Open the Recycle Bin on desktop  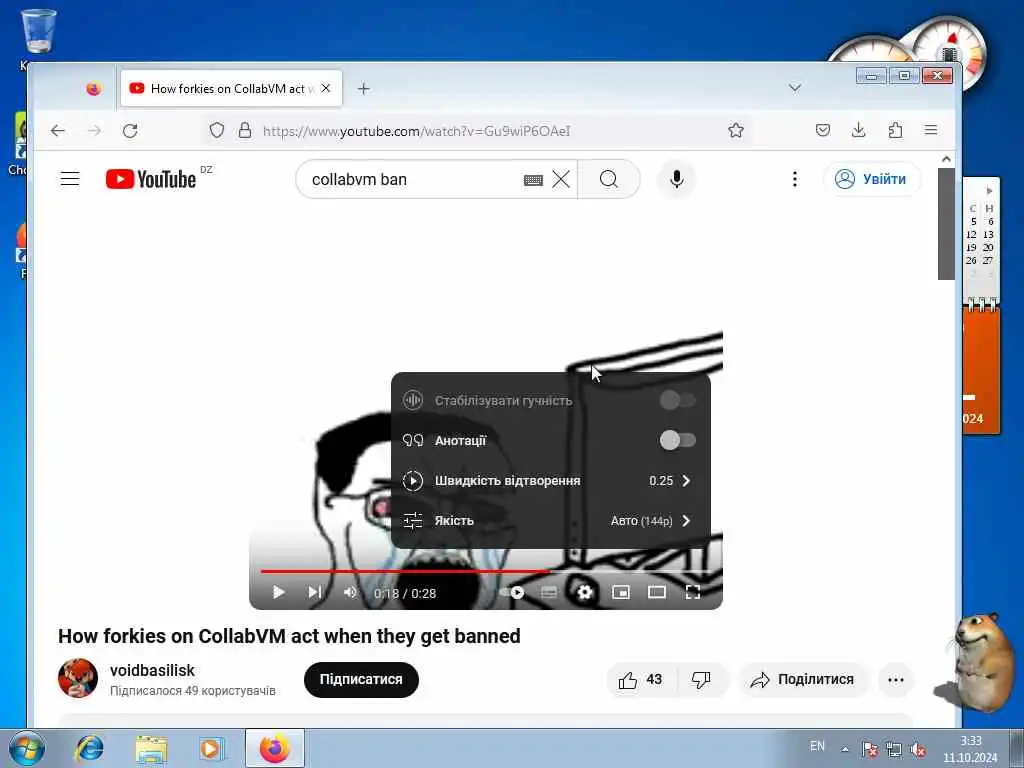(x=39, y=31)
